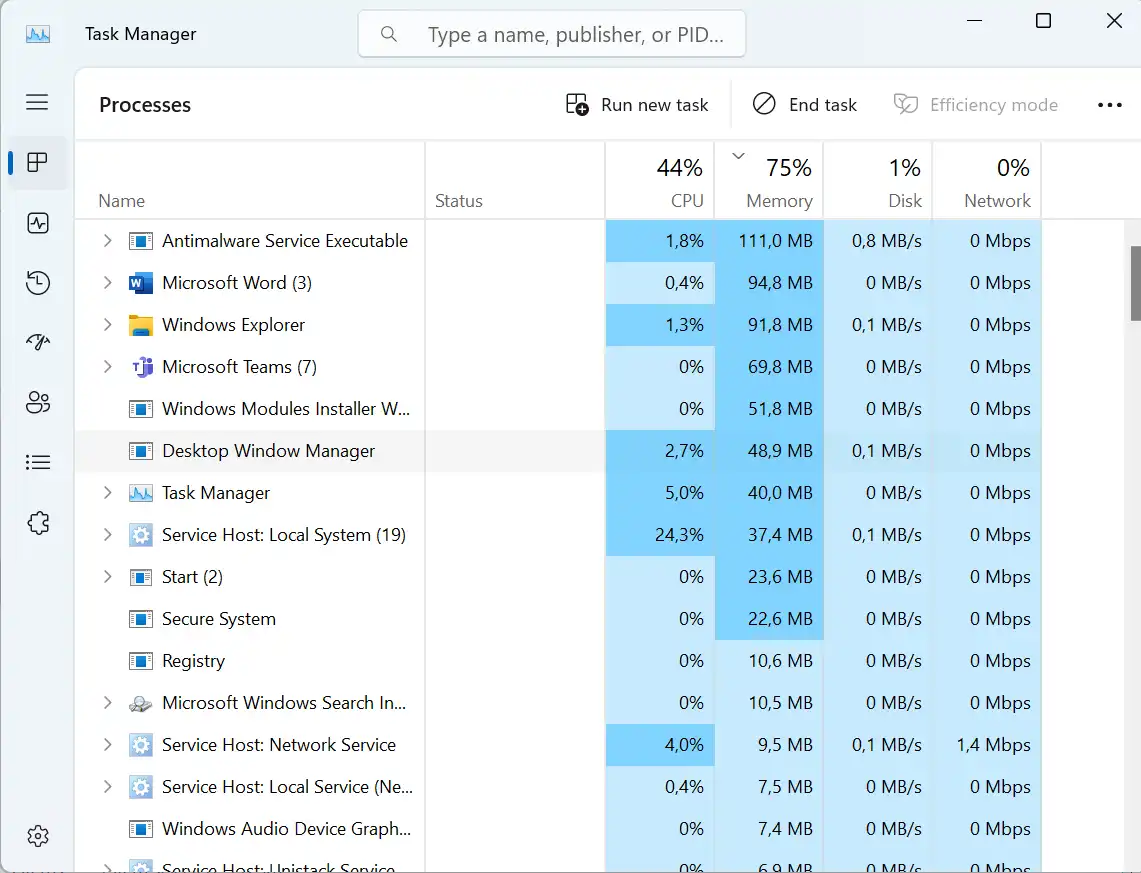Open the Performance page icon
Viewport: 1141px width, 873px height.
37,223
